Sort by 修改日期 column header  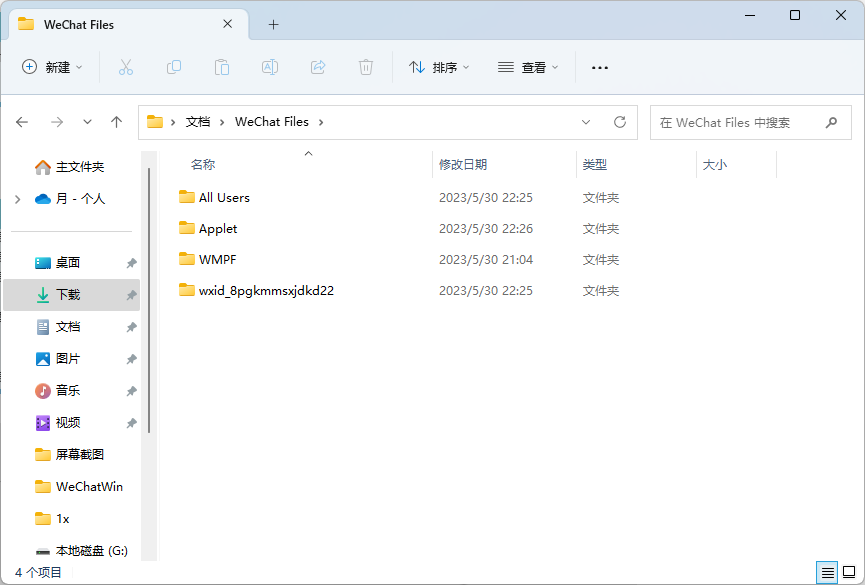pyautogui.click(x=463, y=164)
